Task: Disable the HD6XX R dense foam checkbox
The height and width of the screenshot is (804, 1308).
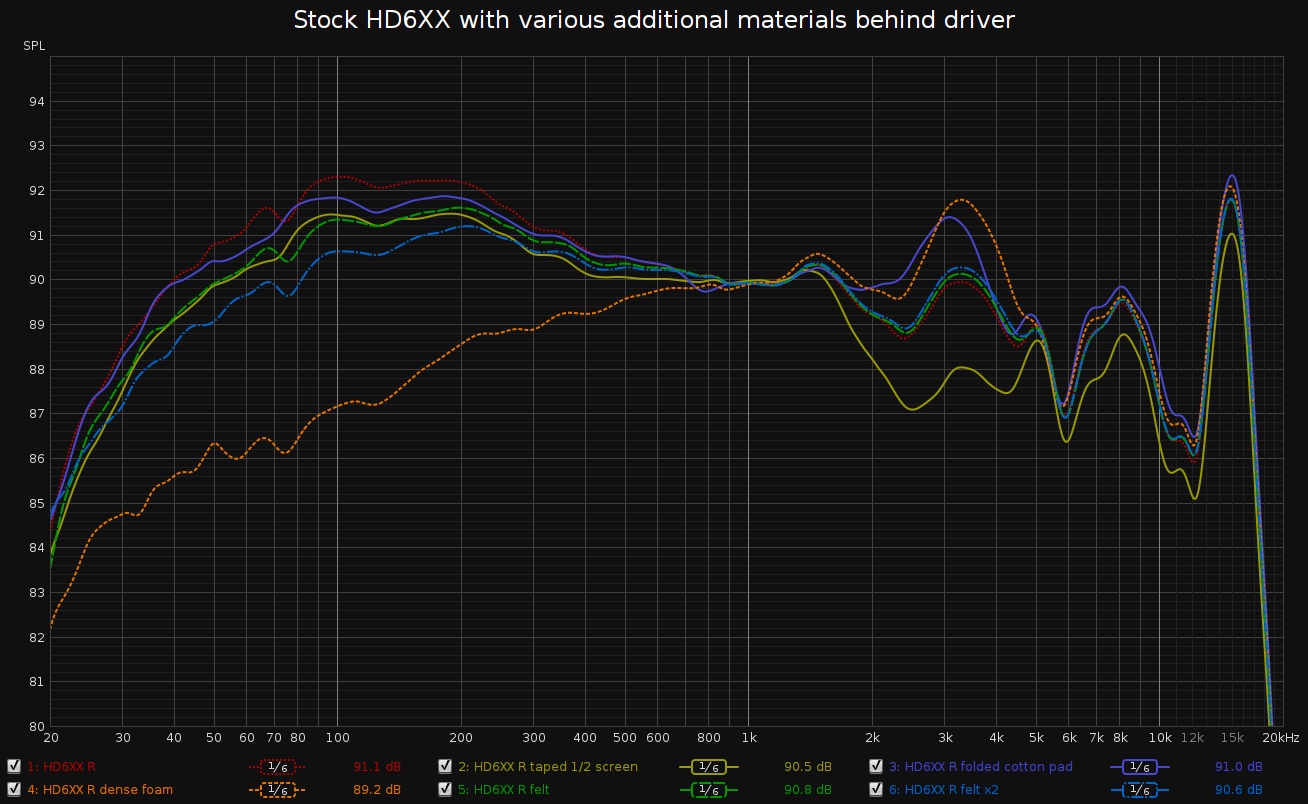Action: [13, 789]
